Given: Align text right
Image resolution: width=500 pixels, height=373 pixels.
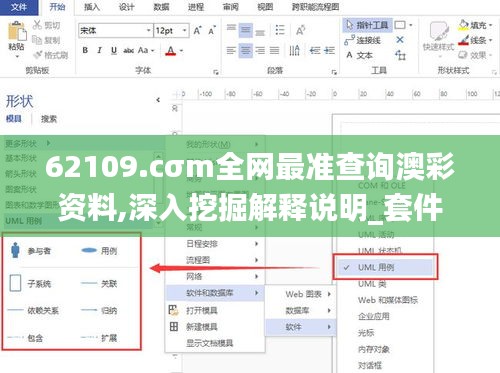Looking at the screenshot, I should pyautogui.click(x=260, y=51).
